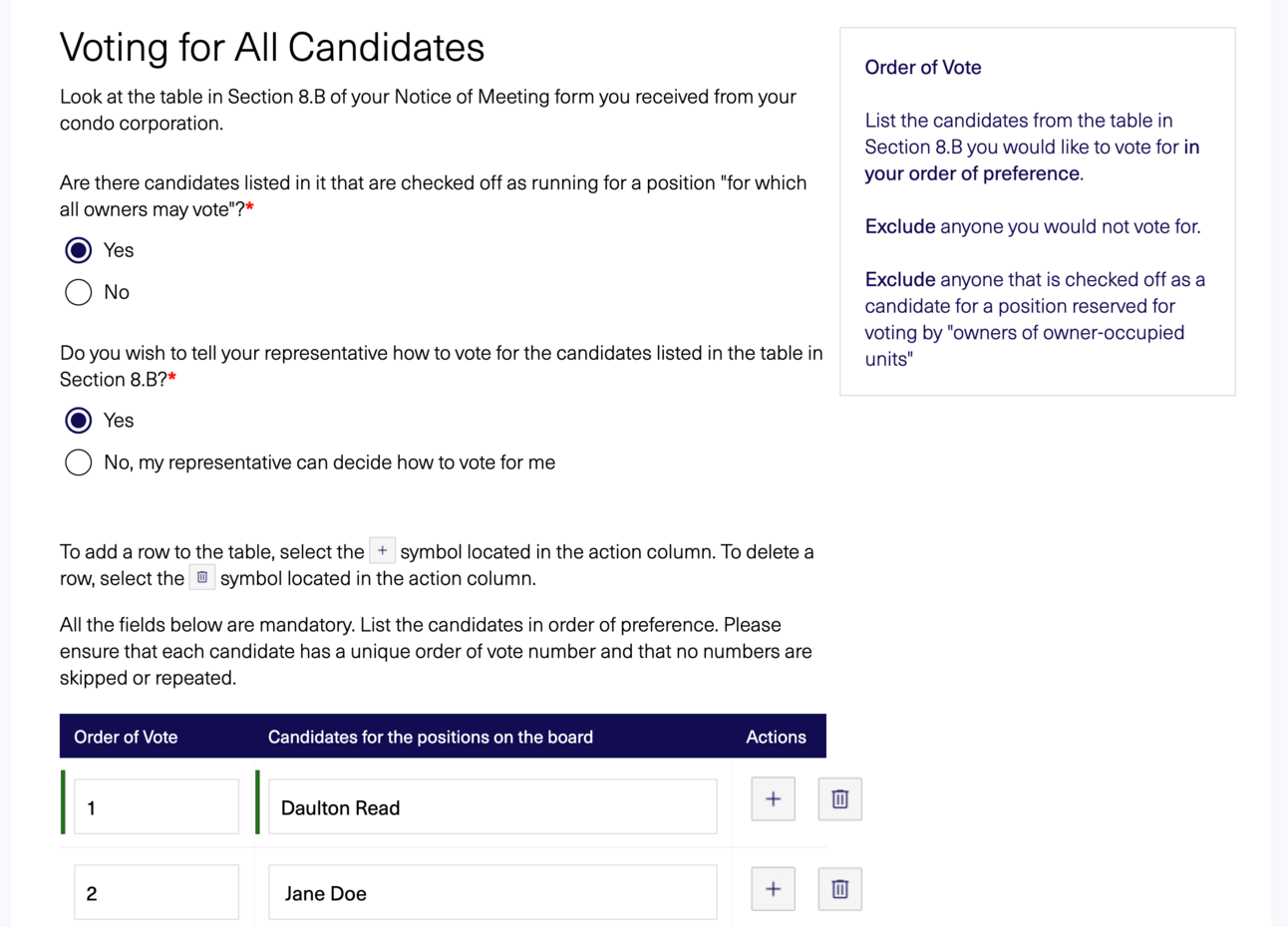This screenshot has width=1288, height=927.
Task: Add a row after Daulton Read
Action: 773,799
